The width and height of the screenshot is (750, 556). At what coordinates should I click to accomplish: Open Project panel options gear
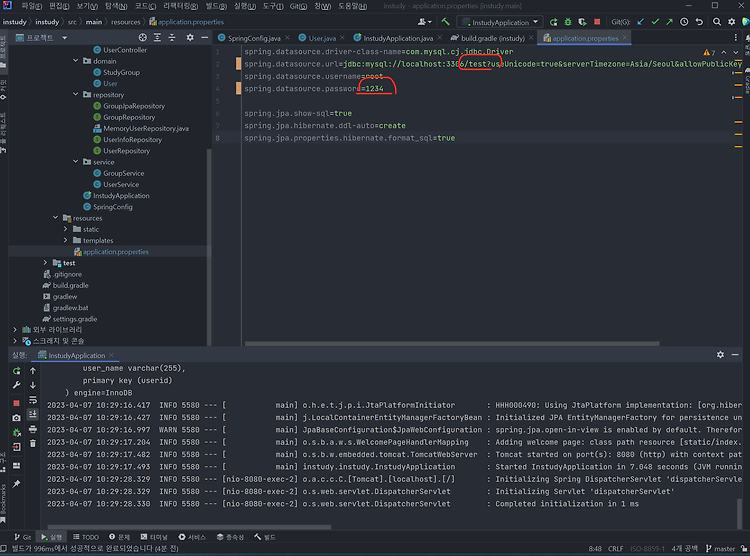point(190,37)
